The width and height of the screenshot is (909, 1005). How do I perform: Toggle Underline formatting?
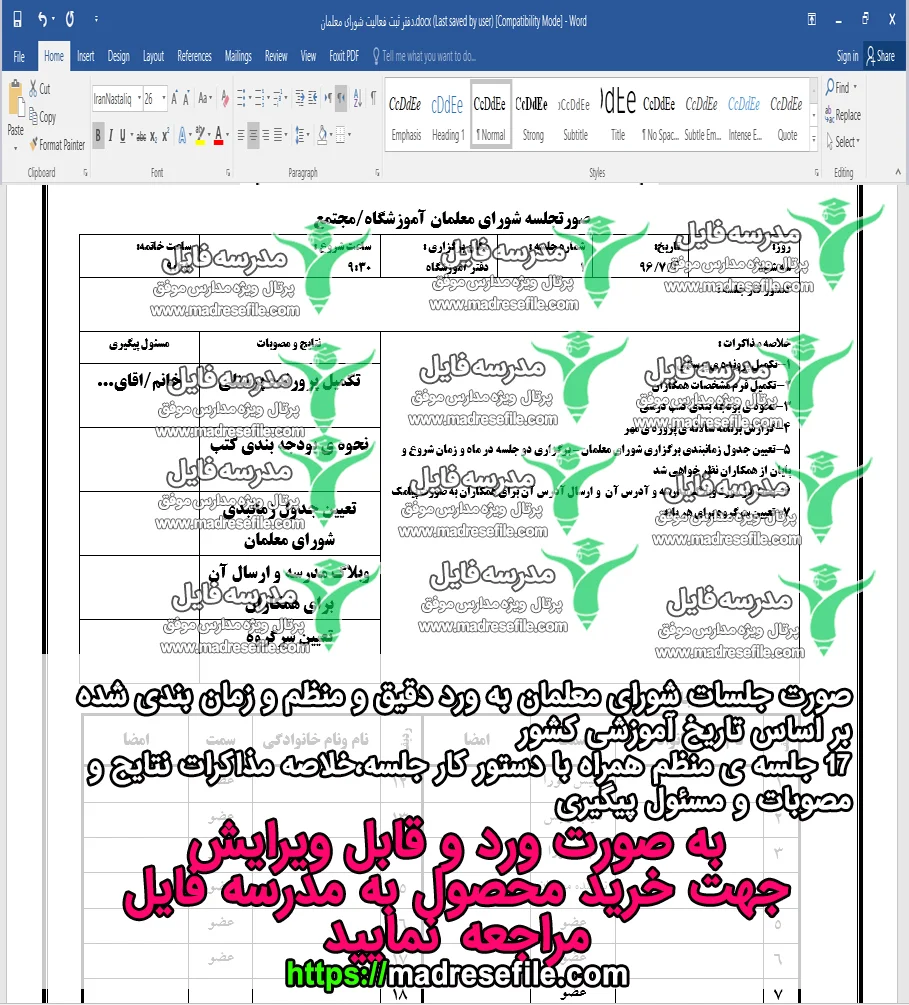(x=122, y=135)
